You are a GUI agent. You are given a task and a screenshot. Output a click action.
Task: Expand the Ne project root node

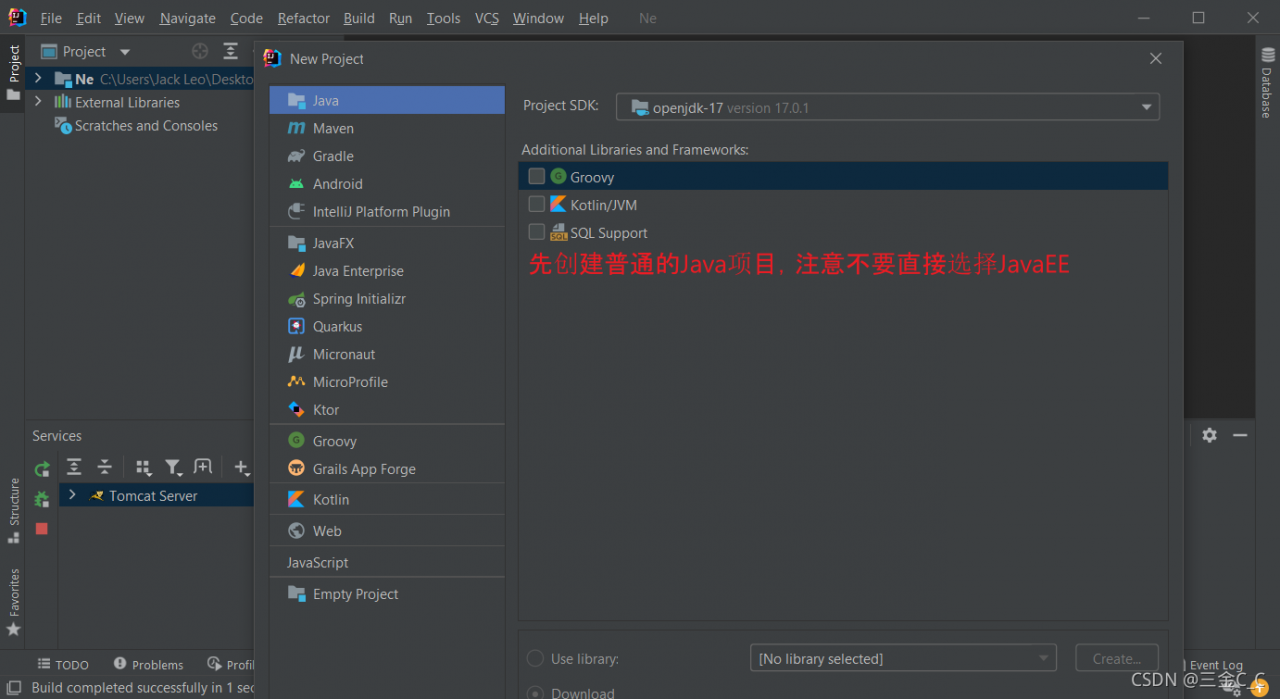38,78
